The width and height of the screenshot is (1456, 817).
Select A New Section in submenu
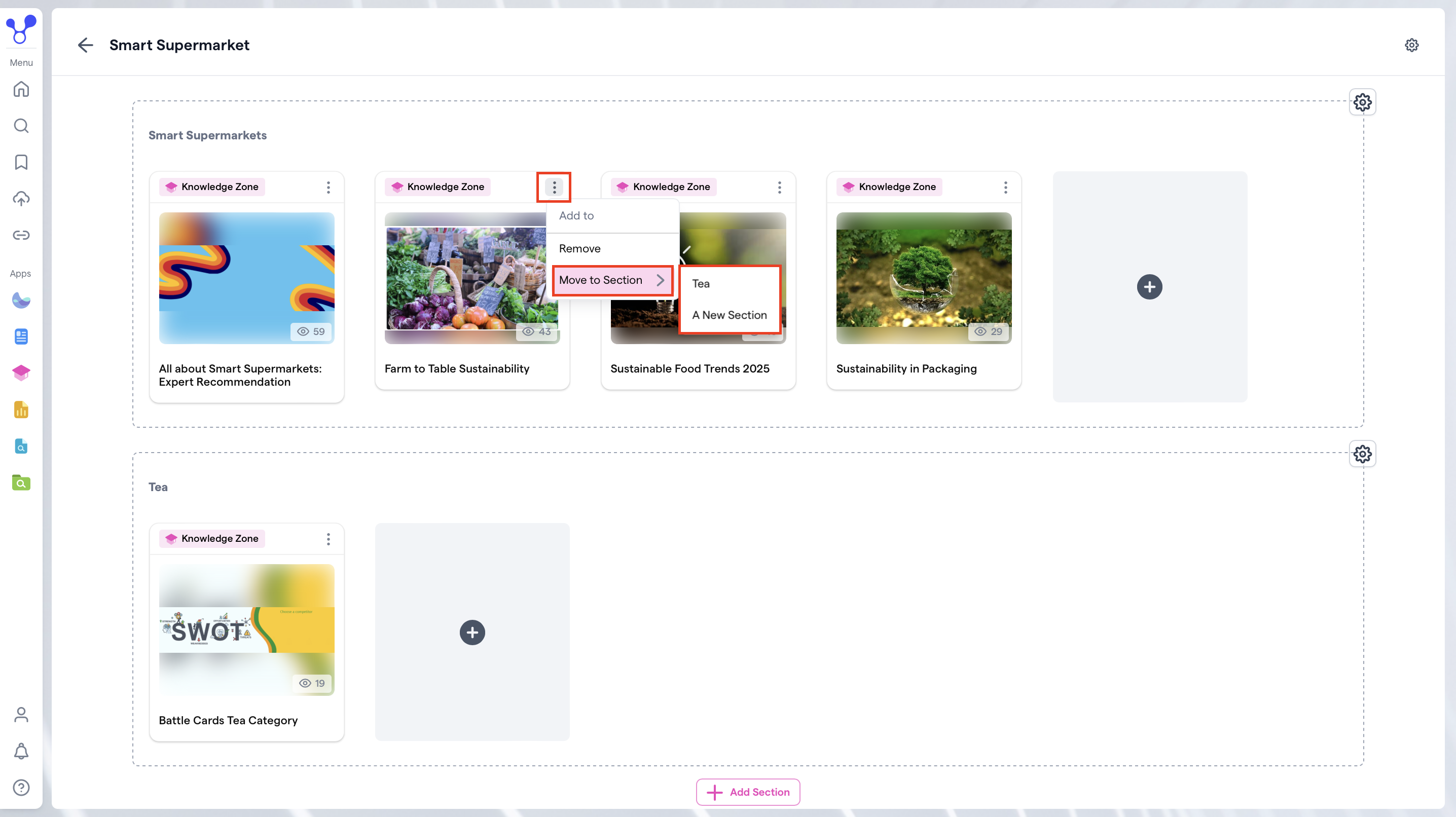pos(730,315)
